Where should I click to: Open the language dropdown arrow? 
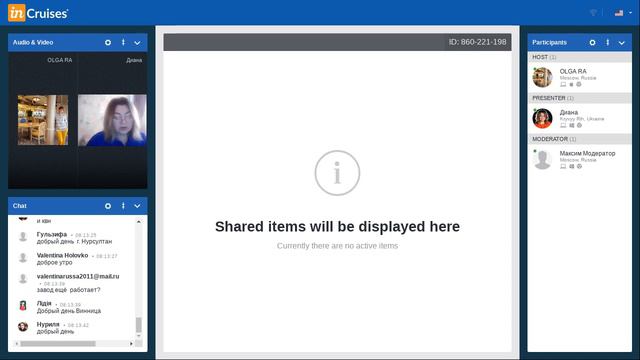(630, 13)
